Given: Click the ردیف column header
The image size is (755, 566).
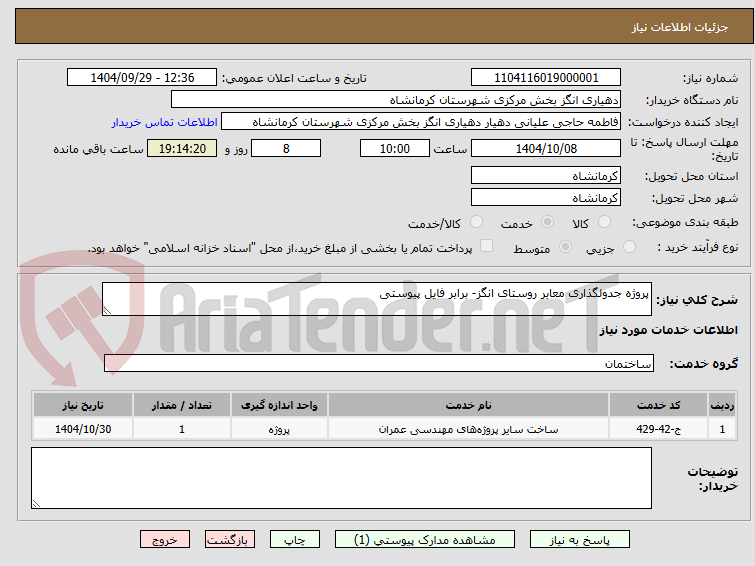Looking at the screenshot, I should (722, 405).
